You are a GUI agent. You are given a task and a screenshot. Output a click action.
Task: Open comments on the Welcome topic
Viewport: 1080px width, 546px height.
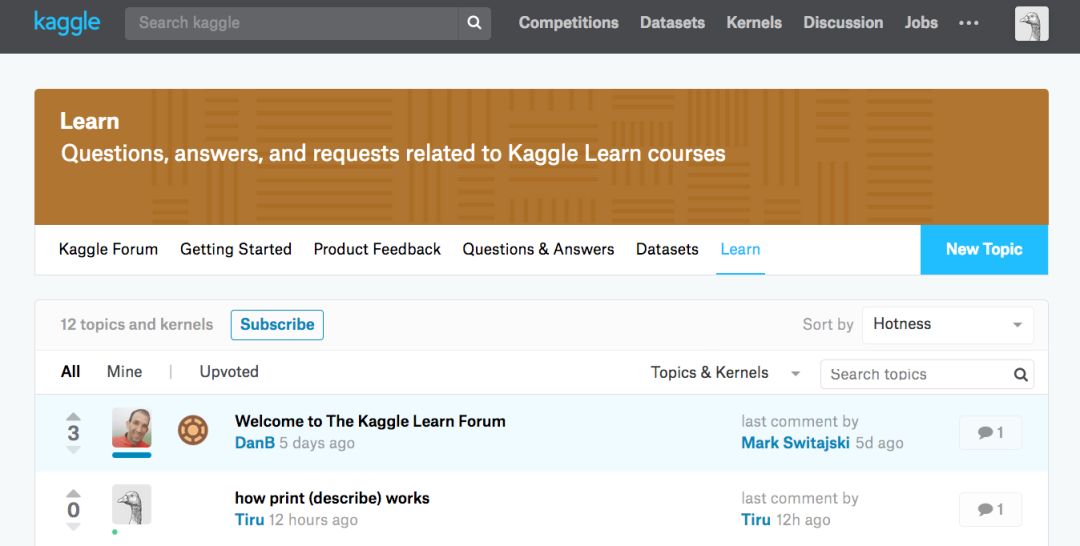(990, 433)
